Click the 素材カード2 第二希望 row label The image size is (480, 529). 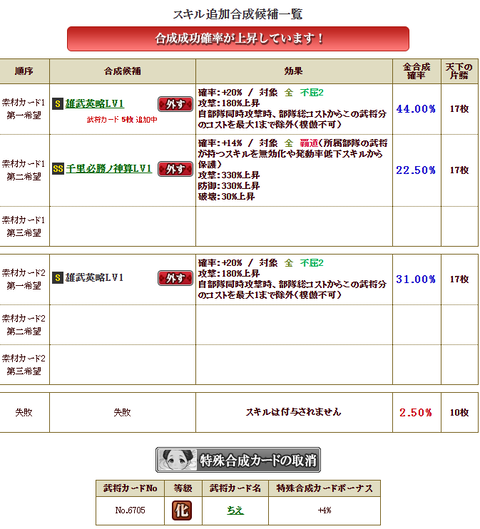click(x=24, y=325)
